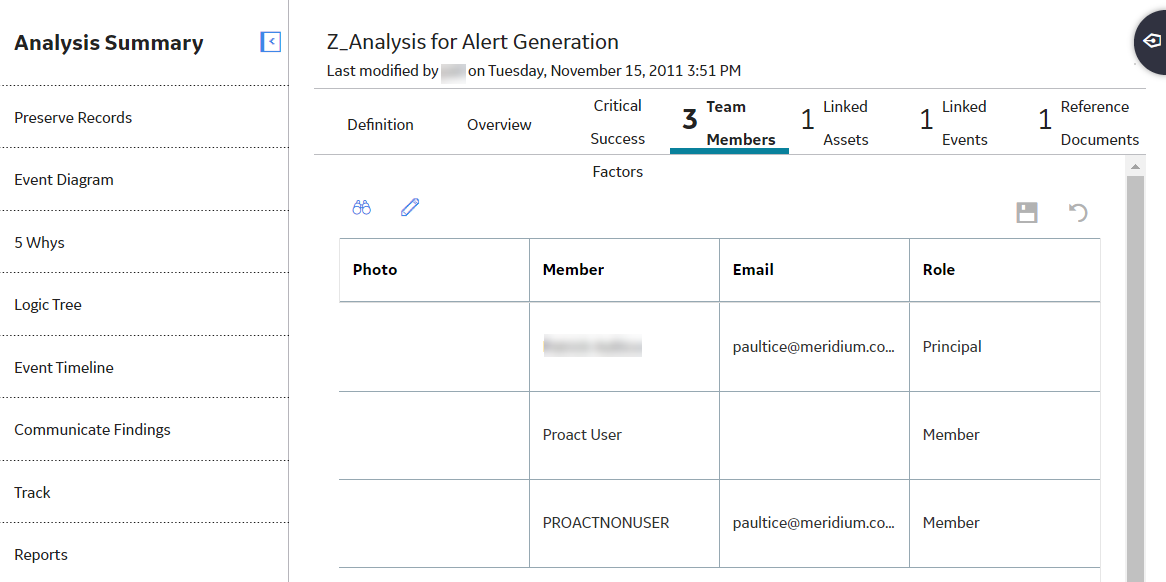Switch to the Definition tab
The width and height of the screenshot is (1166, 582).
click(x=381, y=125)
